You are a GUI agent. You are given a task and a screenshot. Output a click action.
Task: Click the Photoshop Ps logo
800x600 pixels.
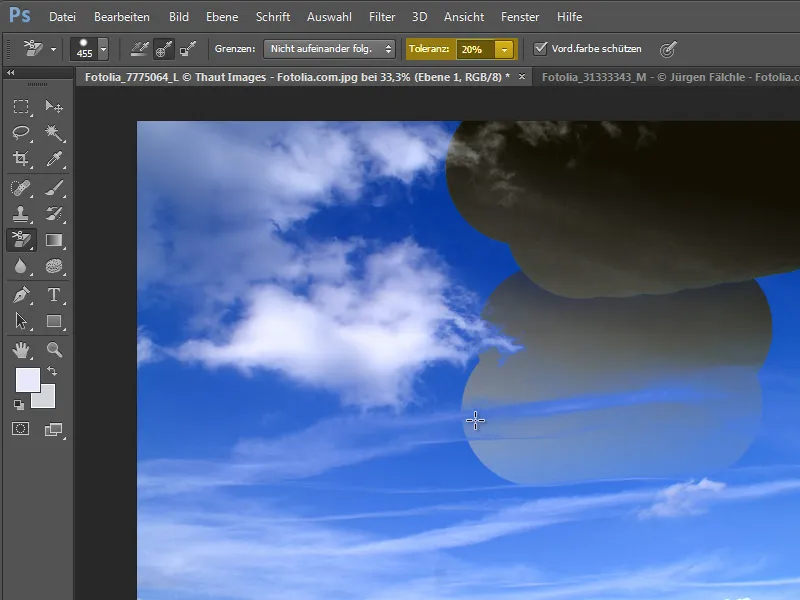click(x=20, y=15)
